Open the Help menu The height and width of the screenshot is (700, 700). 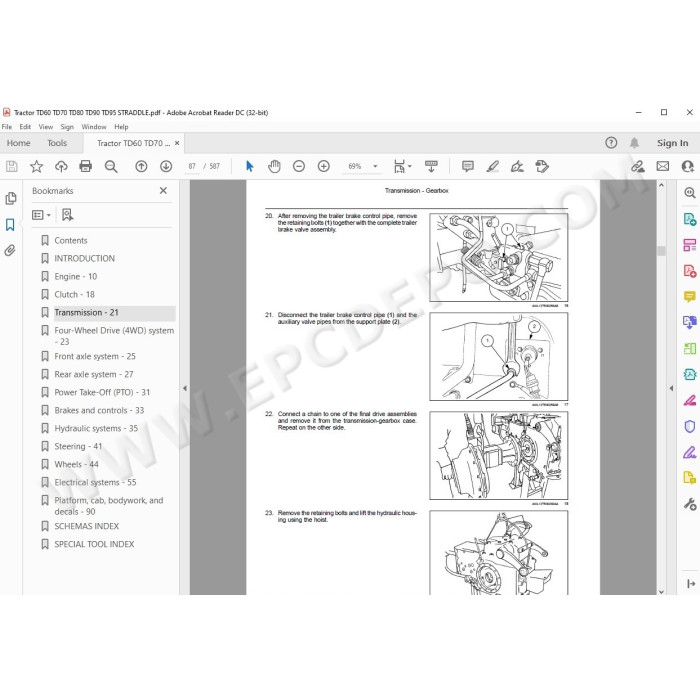point(121,127)
